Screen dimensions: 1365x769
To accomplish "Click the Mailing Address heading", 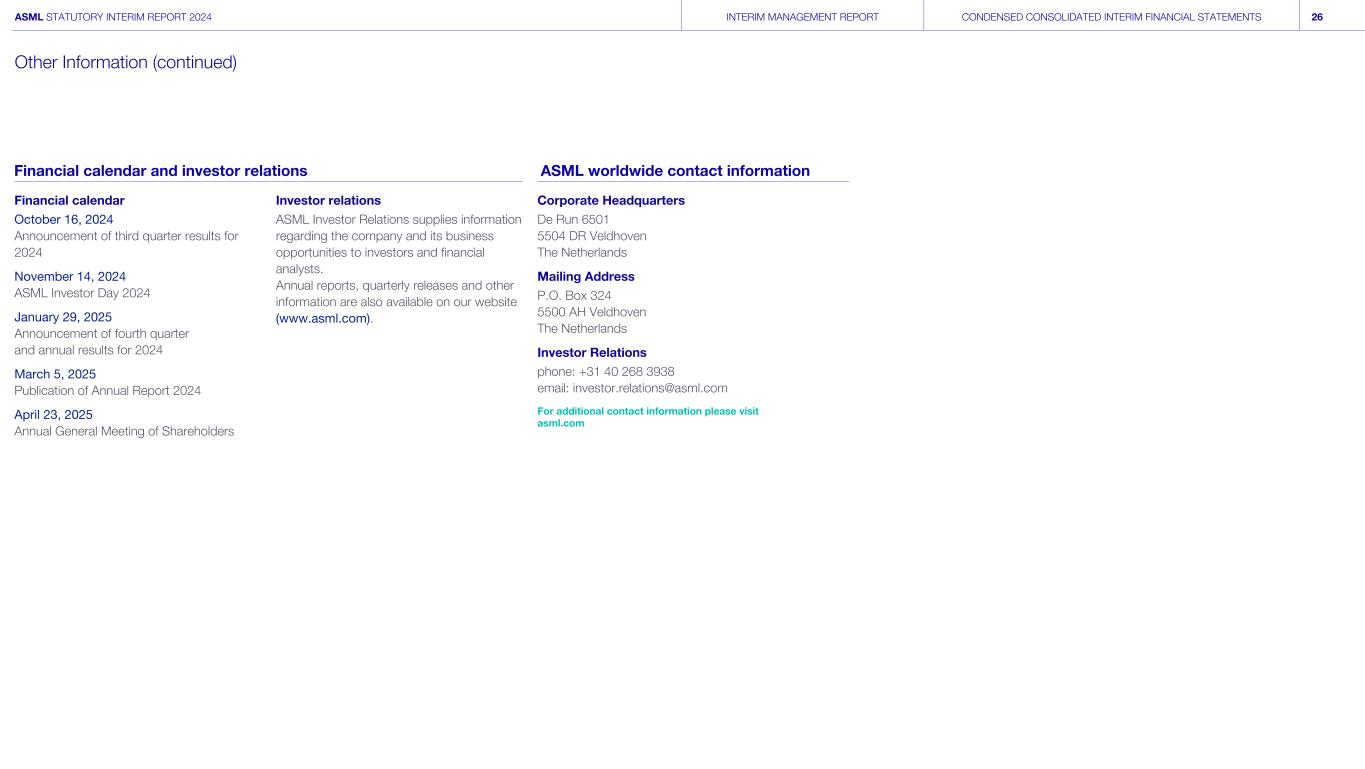I will pyautogui.click(x=586, y=276).
